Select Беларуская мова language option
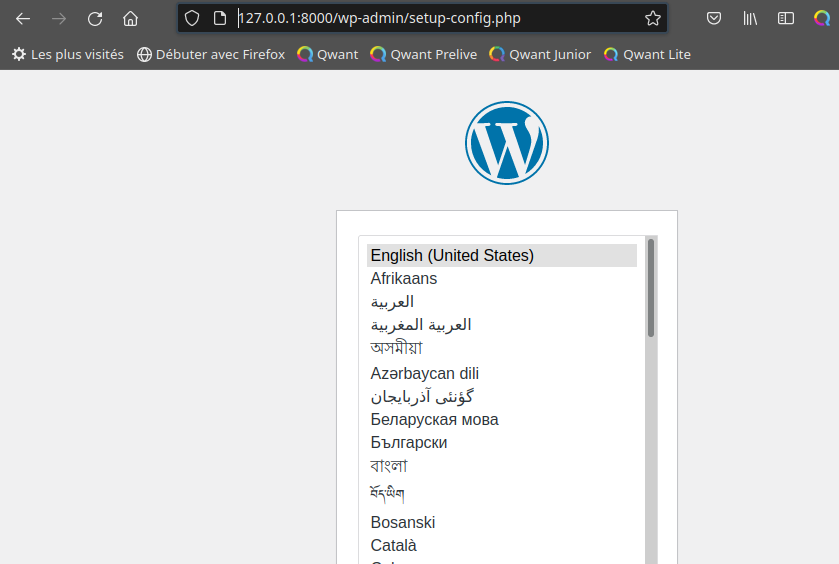The width and height of the screenshot is (839, 564). click(502, 420)
